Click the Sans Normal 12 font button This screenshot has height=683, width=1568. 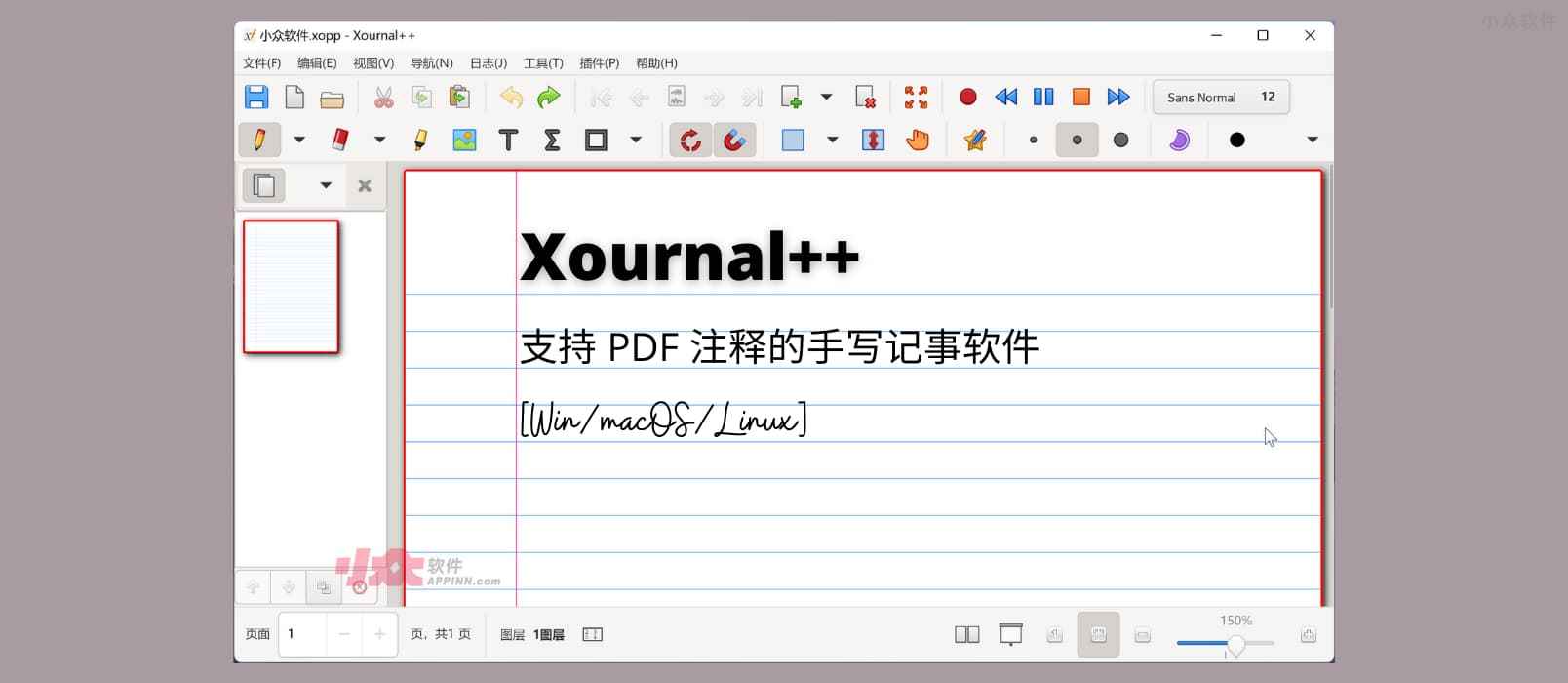[x=1221, y=97]
